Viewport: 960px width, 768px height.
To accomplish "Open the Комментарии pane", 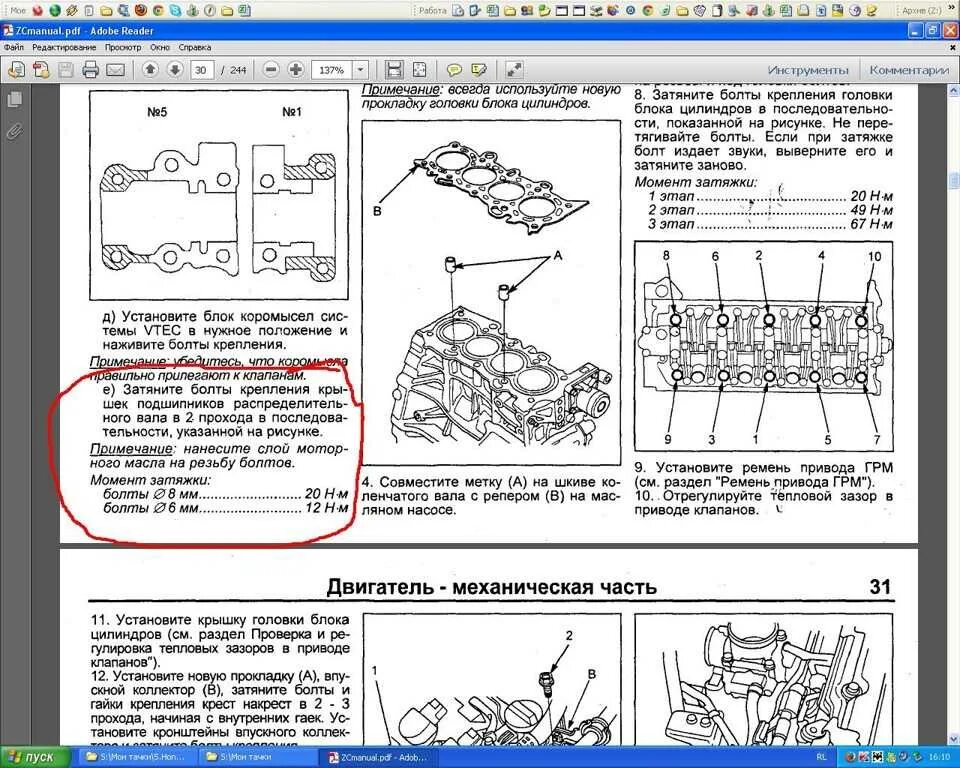I will pos(909,70).
